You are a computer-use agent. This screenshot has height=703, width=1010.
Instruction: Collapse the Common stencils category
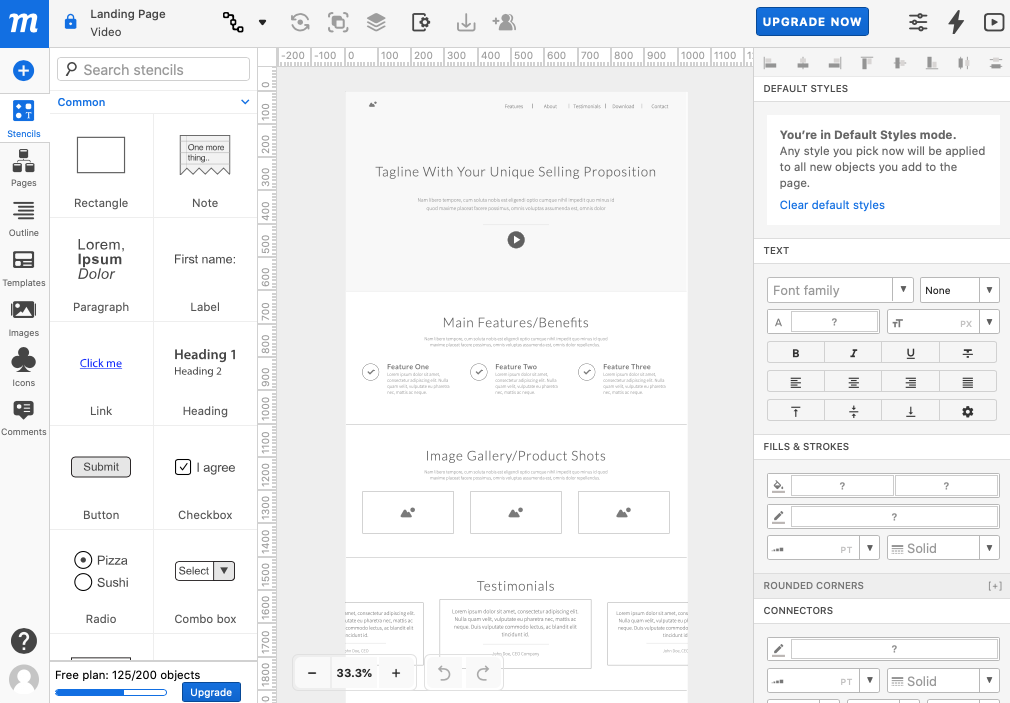[245, 102]
